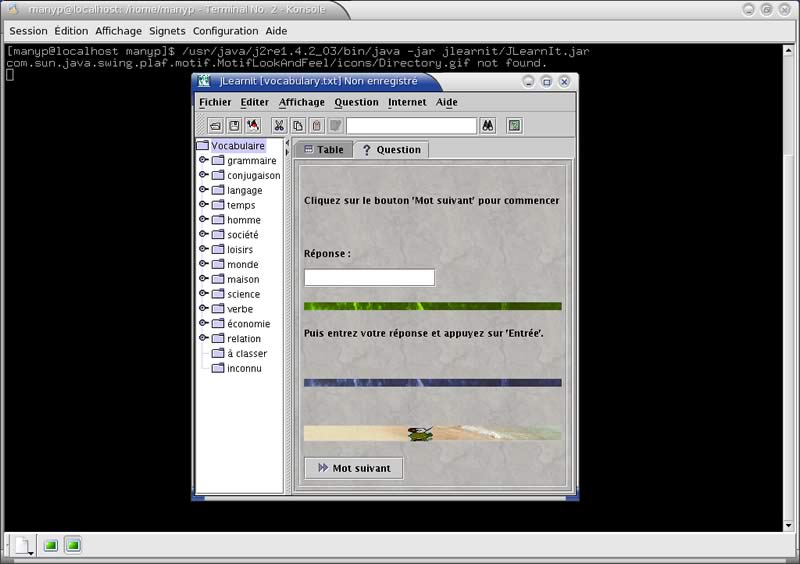Image resolution: width=800 pixels, height=564 pixels.
Task: Expand the langage tree node
Action: point(203,189)
